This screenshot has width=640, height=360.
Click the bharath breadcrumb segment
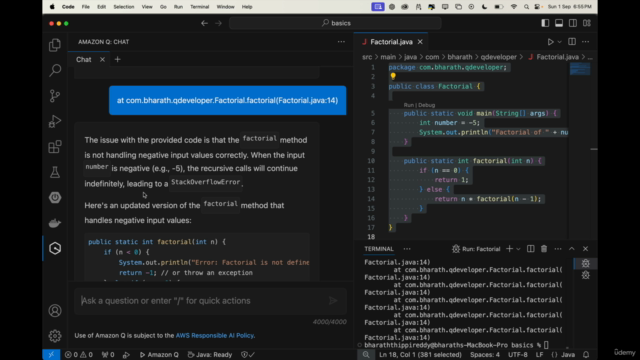pos(460,57)
